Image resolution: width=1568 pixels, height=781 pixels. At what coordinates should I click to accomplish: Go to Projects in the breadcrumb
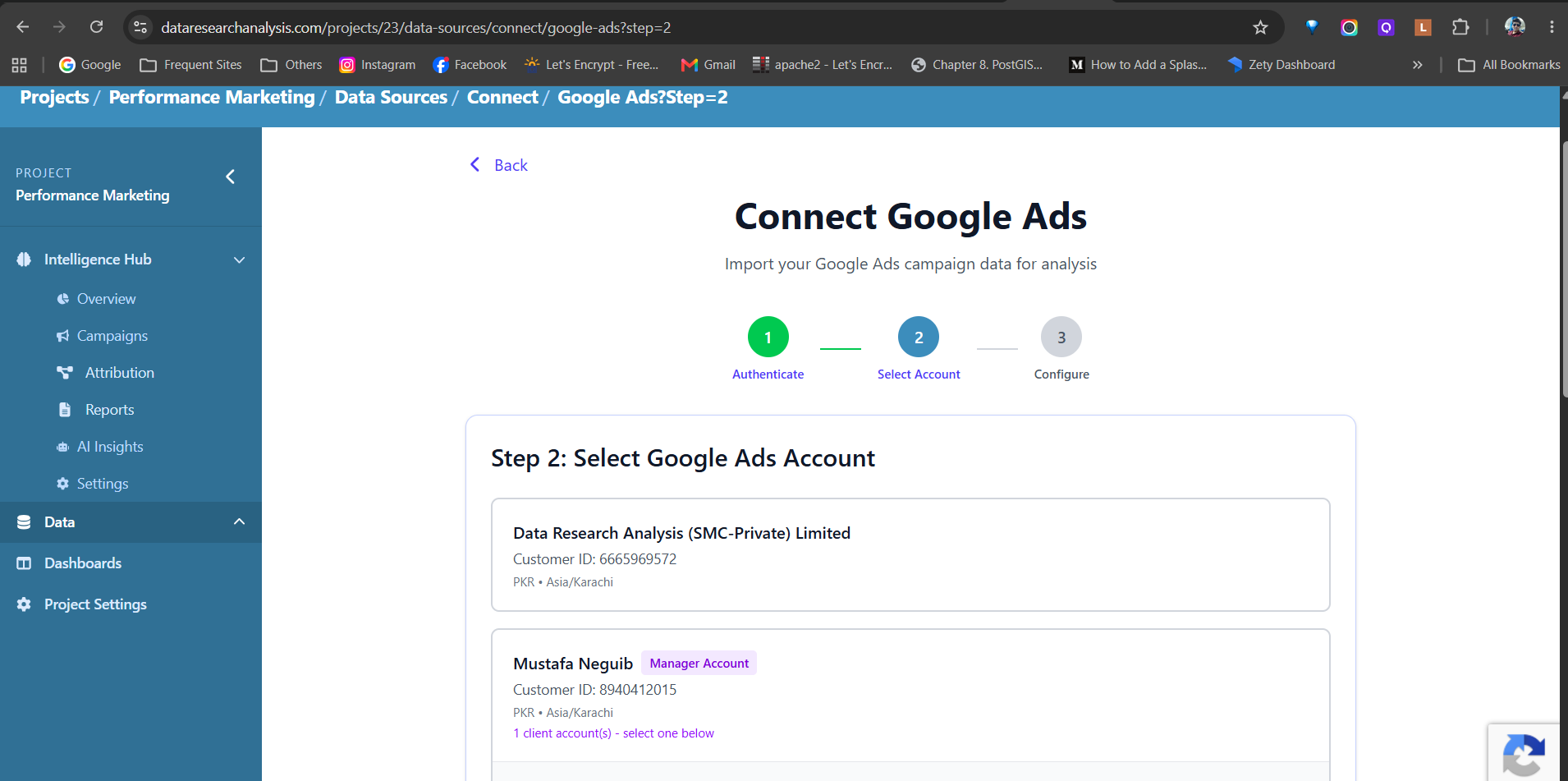[54, 97]
